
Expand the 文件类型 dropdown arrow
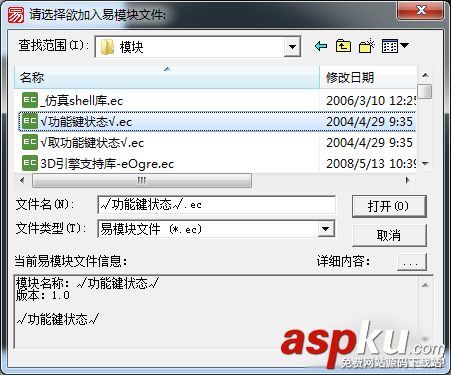point(326,229)
